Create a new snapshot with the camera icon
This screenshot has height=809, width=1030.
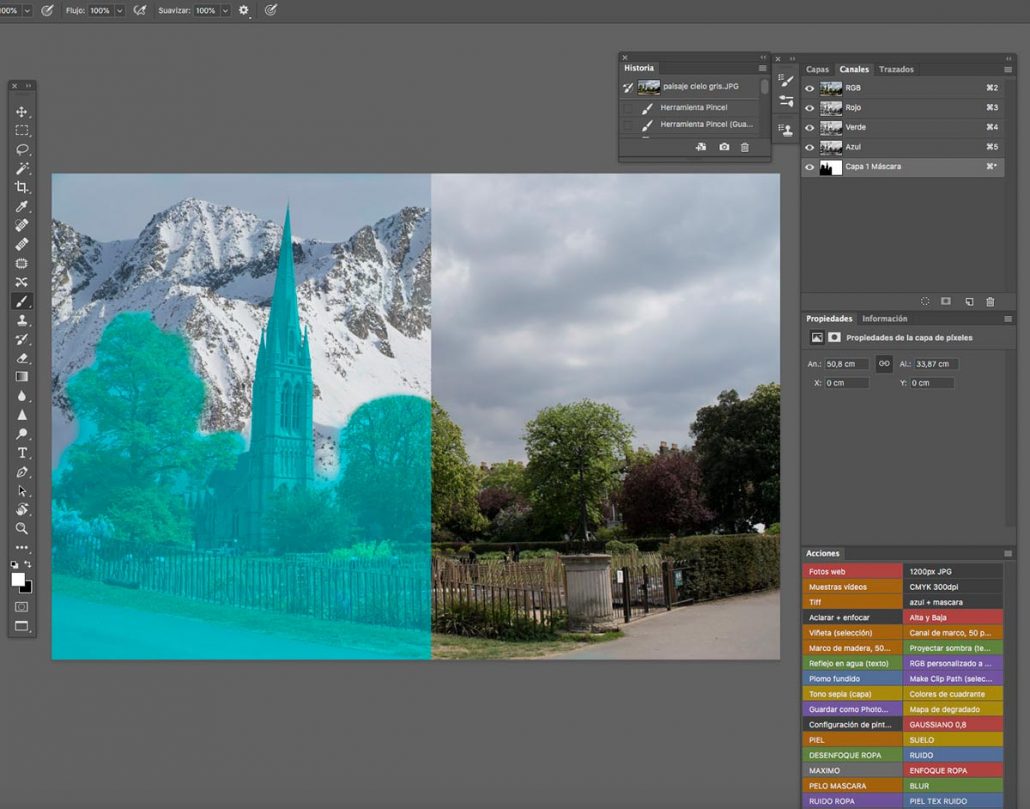click(x=724, y=147)
